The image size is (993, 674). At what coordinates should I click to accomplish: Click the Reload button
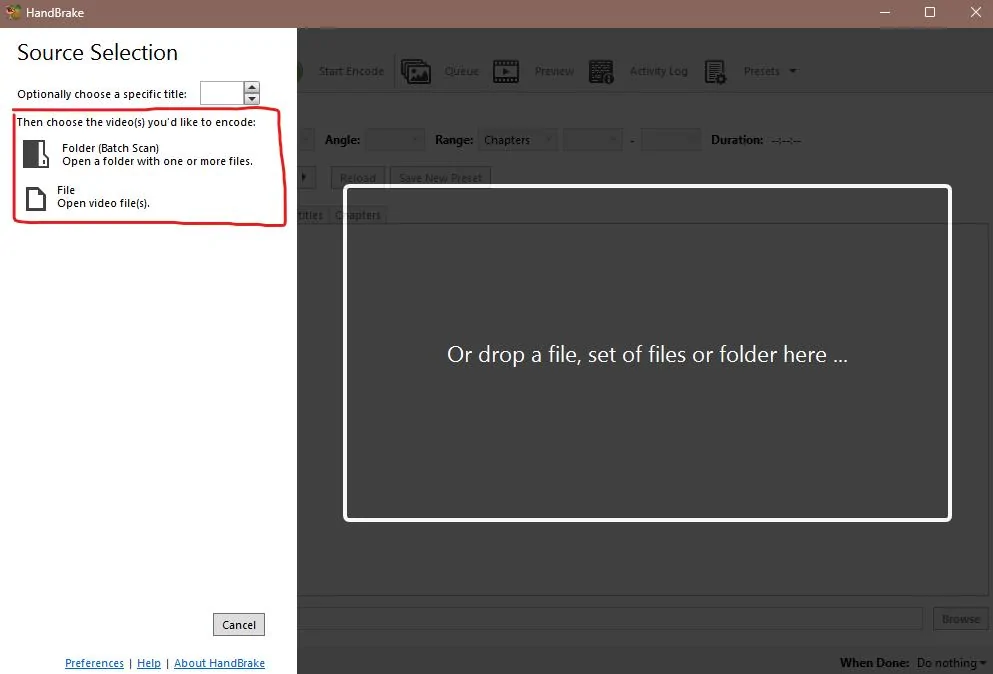tap(358, 178)
